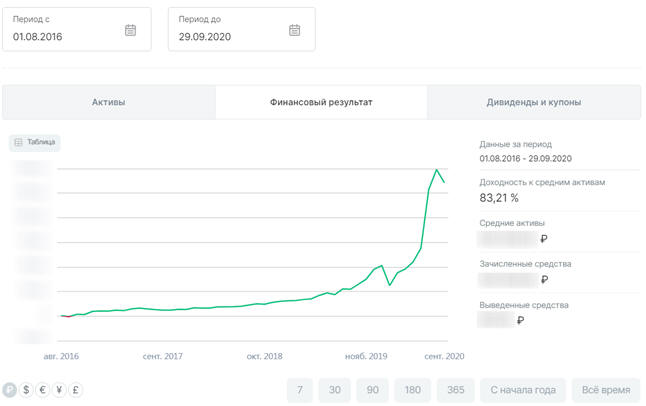The width and height of the screenshot is (646, 406).
Task: Switch to Дивиденды и купоны tab
Action: click(x=534, y=102)
